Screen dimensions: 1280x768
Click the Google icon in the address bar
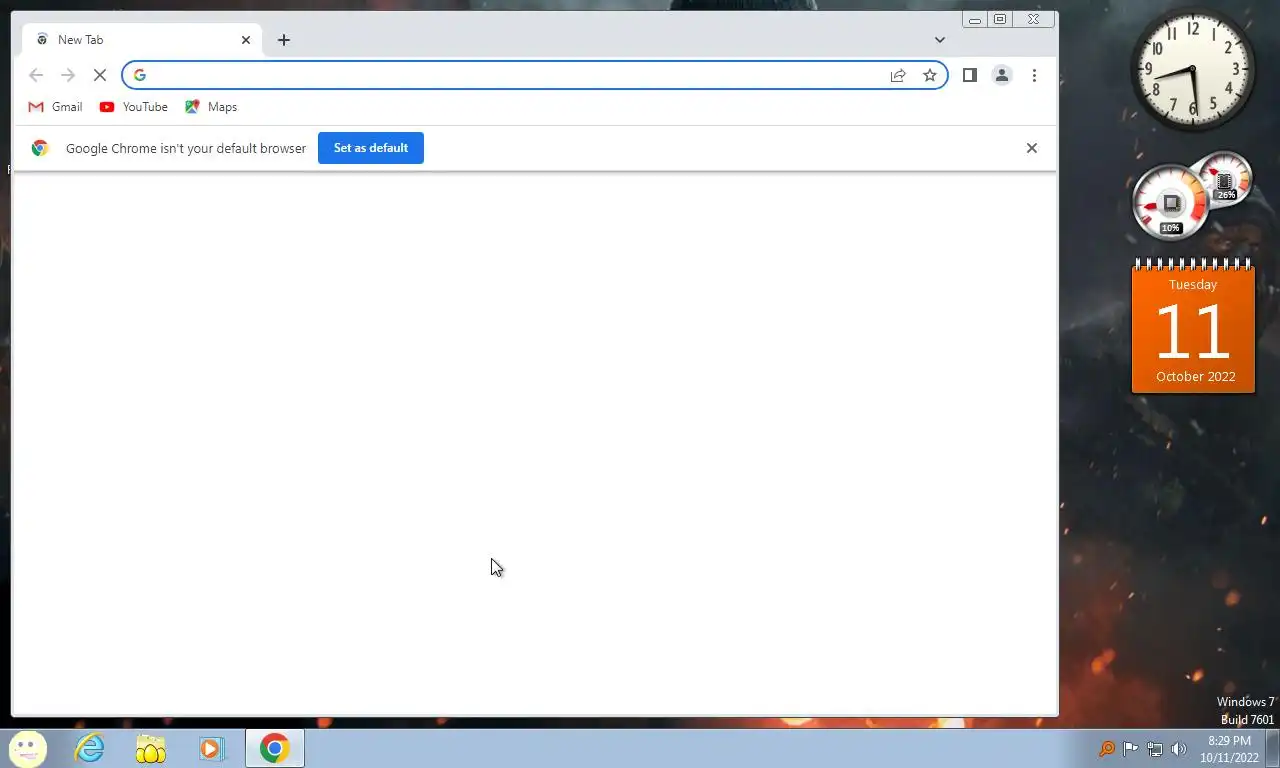pyautogui.click(x=140, y=75)
